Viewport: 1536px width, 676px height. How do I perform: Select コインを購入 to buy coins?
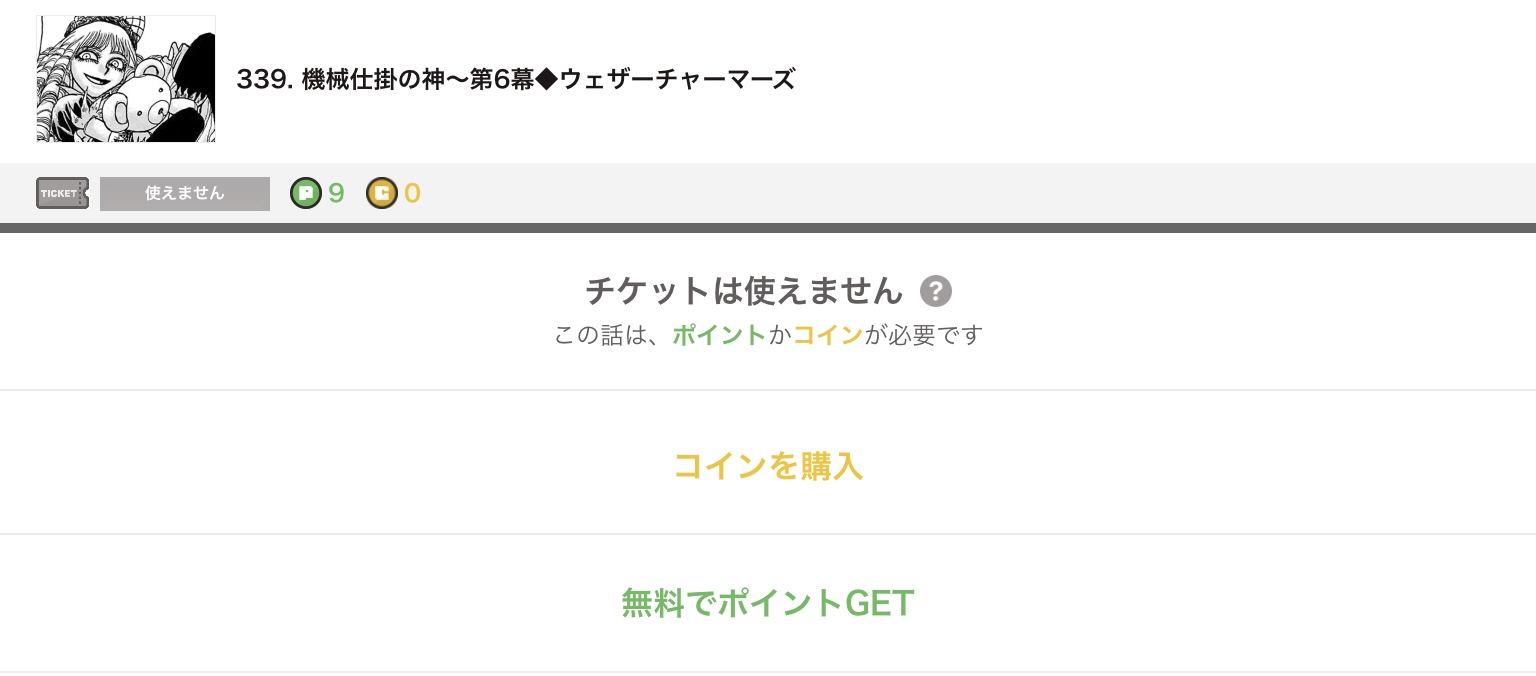click(x=768, y=466)
